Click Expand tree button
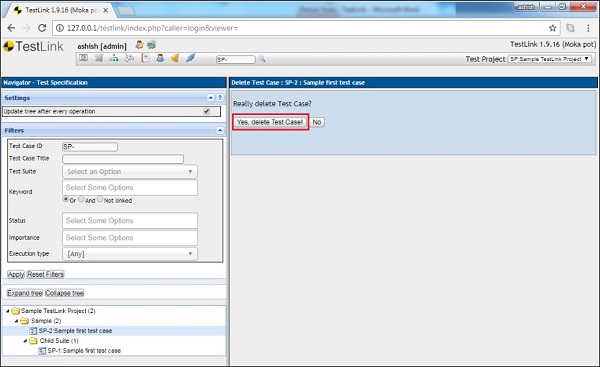The image size is (600, 367). pos(24,293)
